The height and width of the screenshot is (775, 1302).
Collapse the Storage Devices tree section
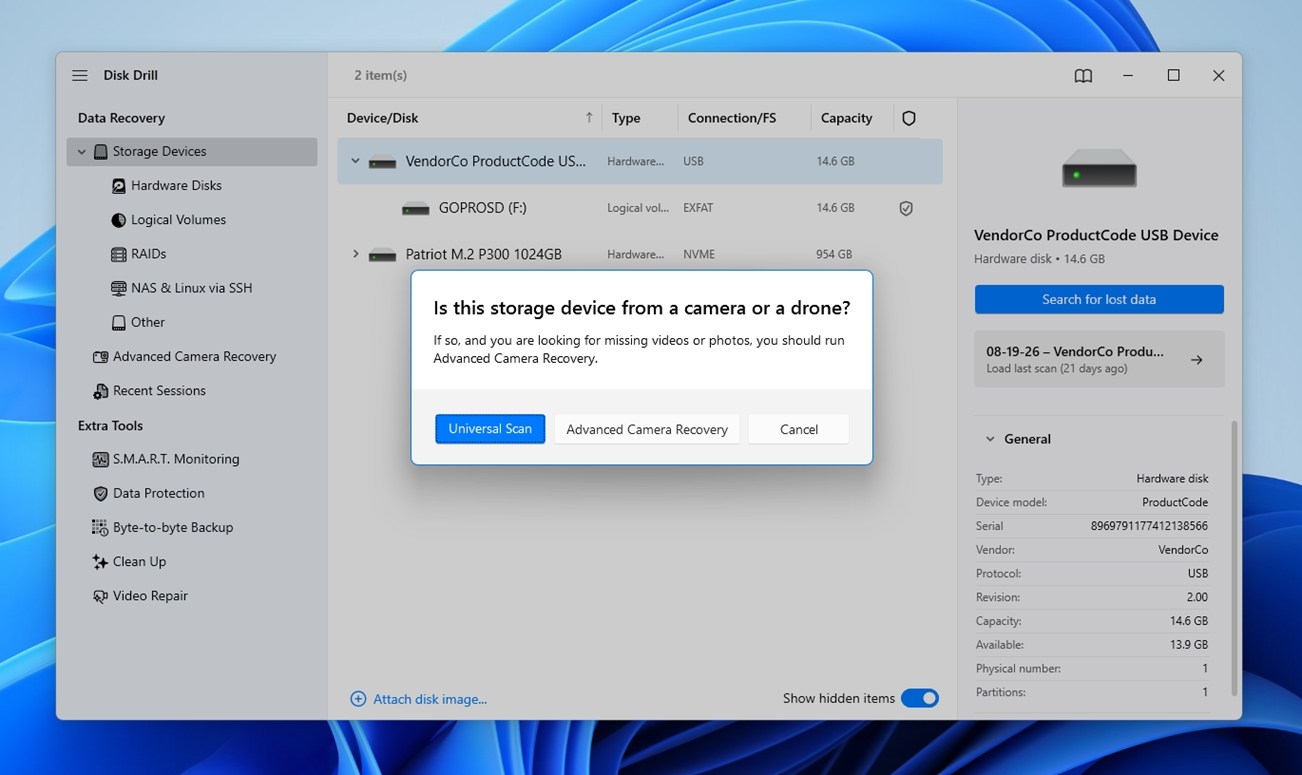coord(82,152)
